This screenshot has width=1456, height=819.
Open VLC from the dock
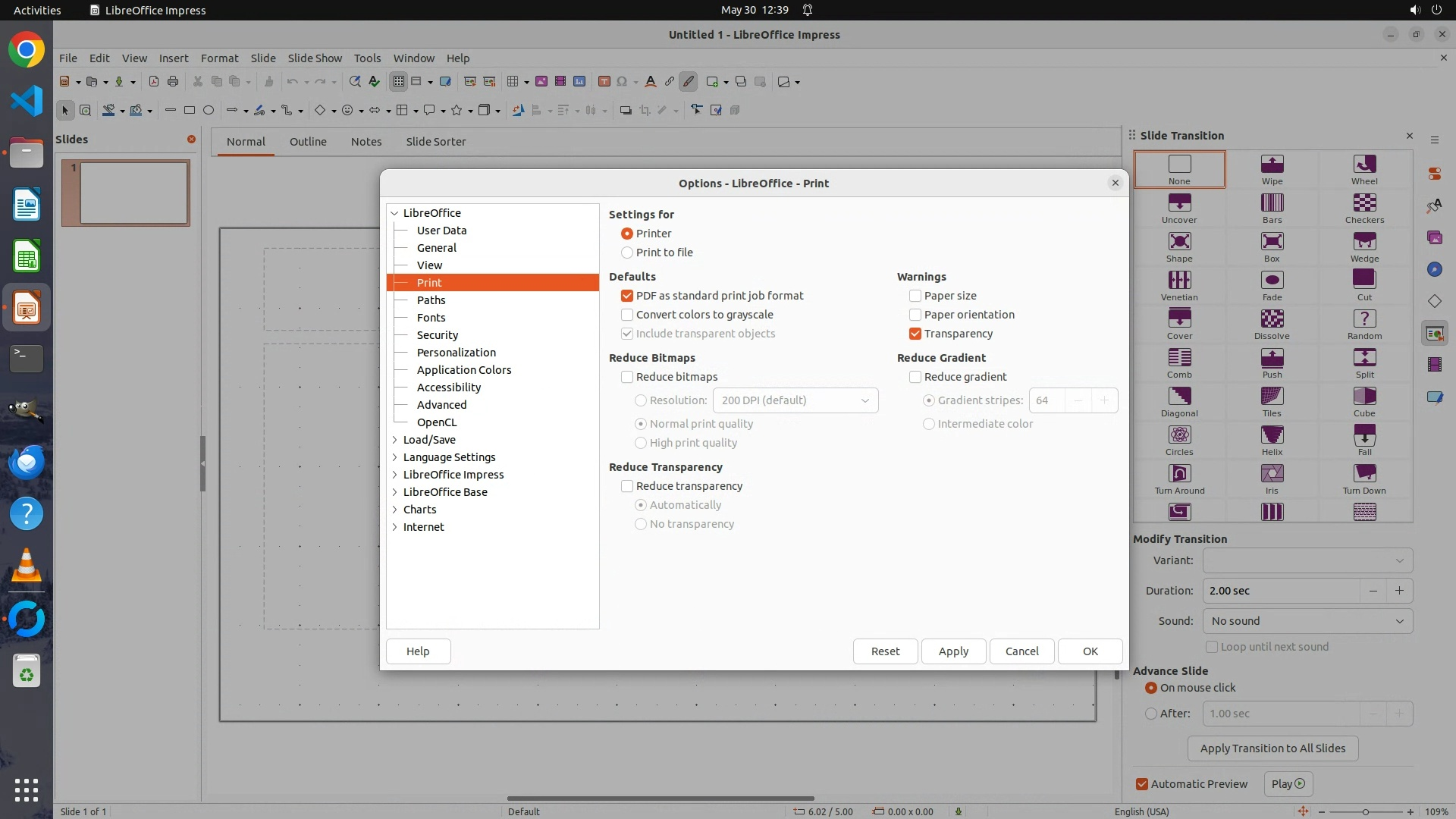pyautogui.click(x=27, y=566)
